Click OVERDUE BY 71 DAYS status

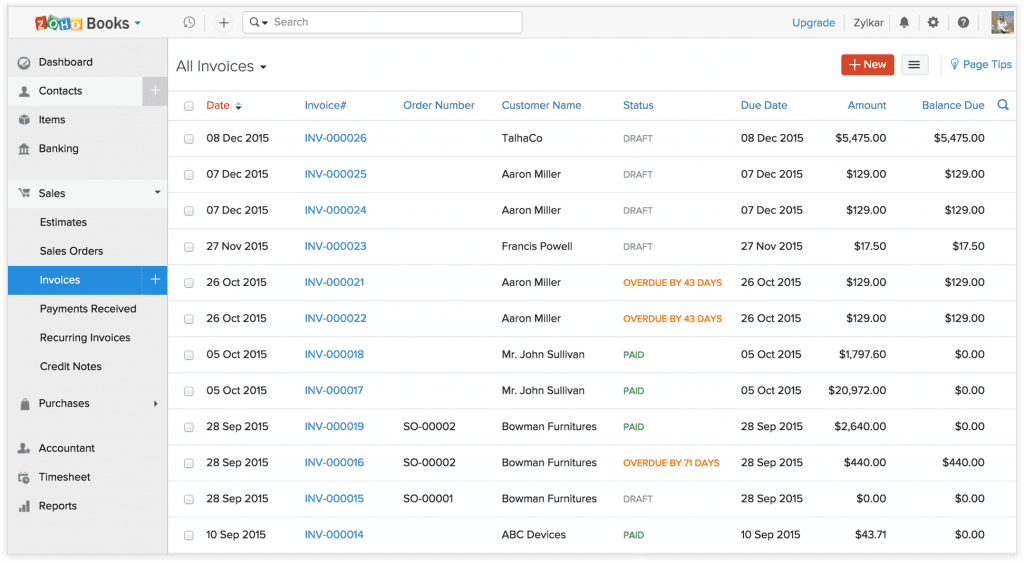(671, 462)
